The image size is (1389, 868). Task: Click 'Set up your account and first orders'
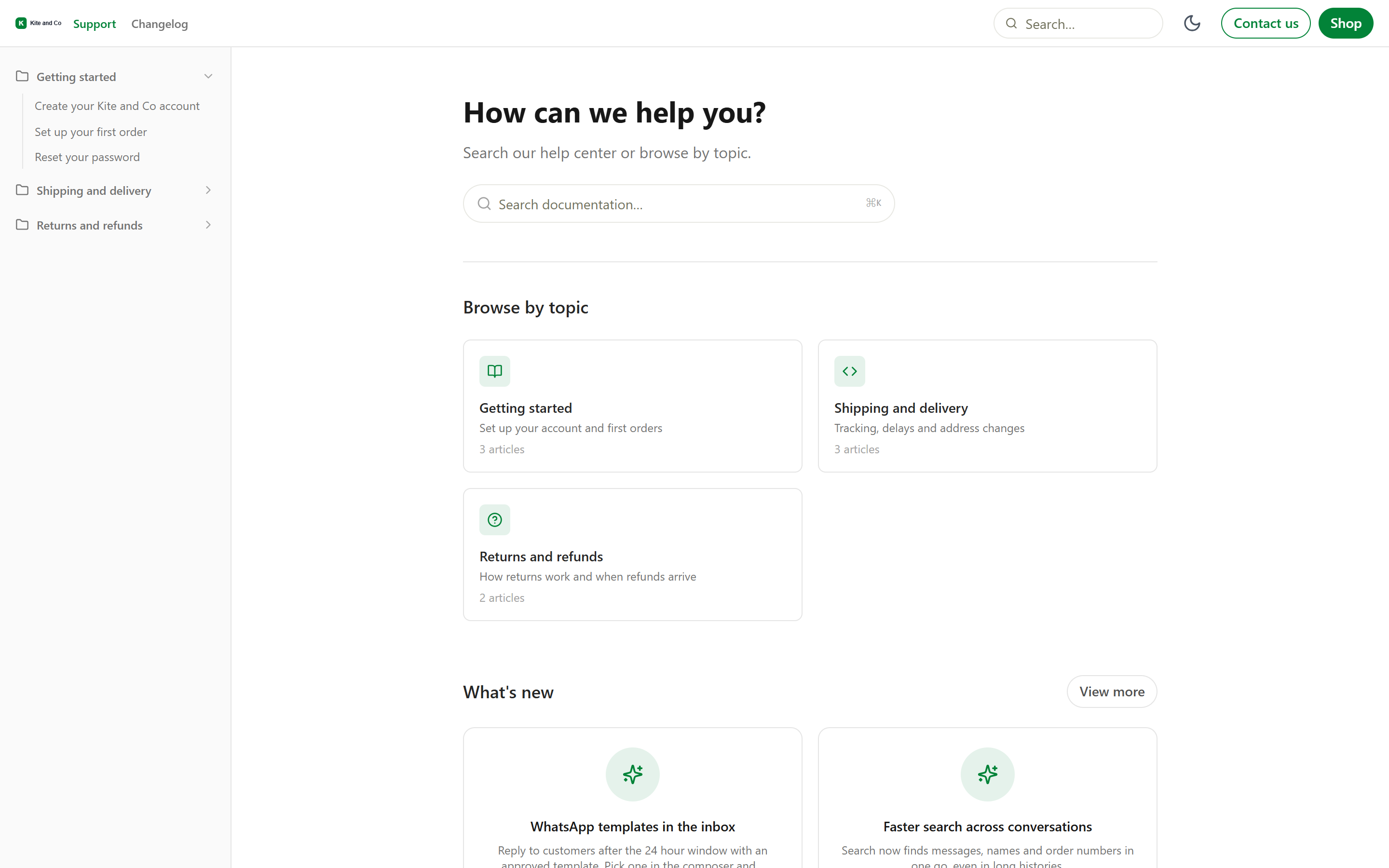571,428
